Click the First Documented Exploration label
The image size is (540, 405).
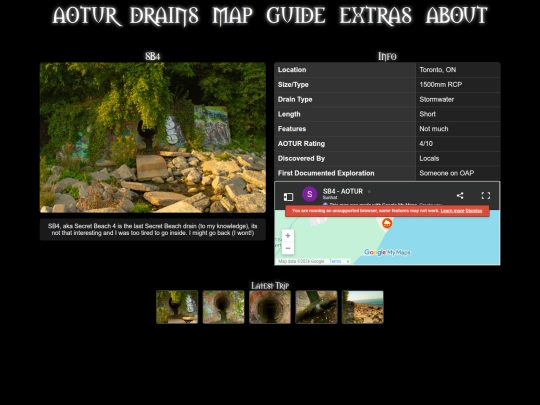click(326, 173)
